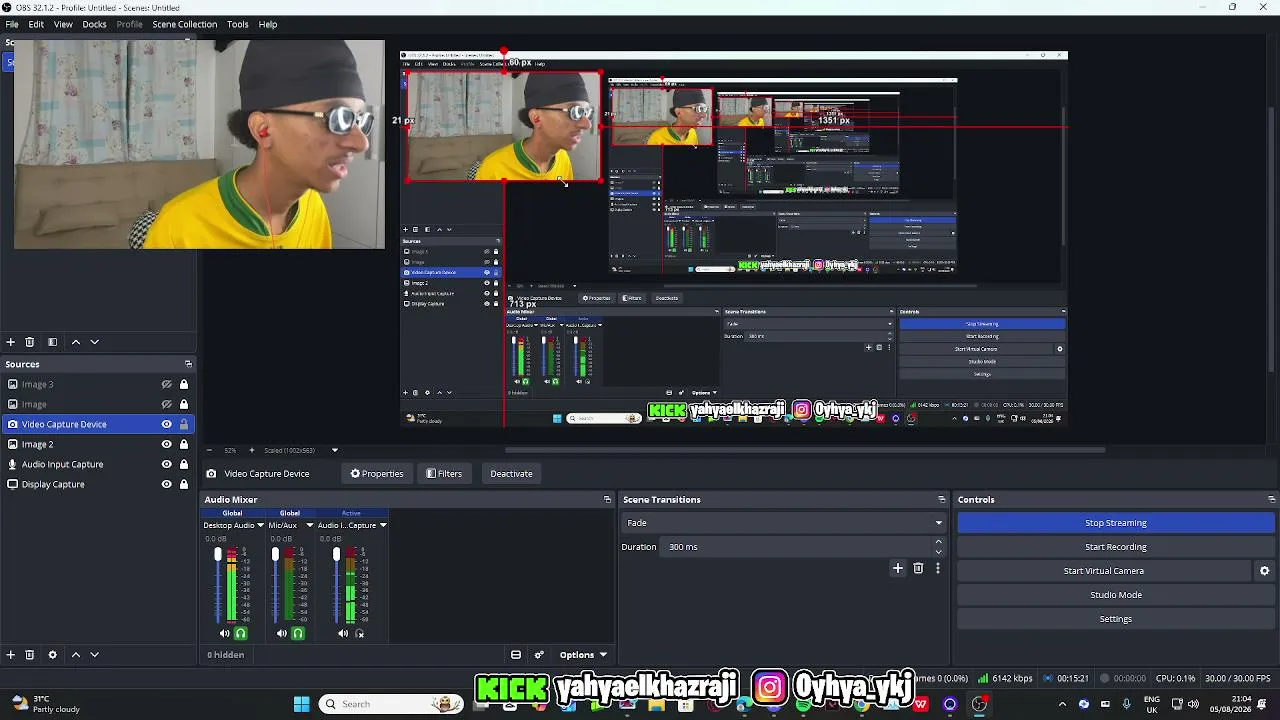
Task: Open the Edit menu
Action: click(x=36, y=24)
